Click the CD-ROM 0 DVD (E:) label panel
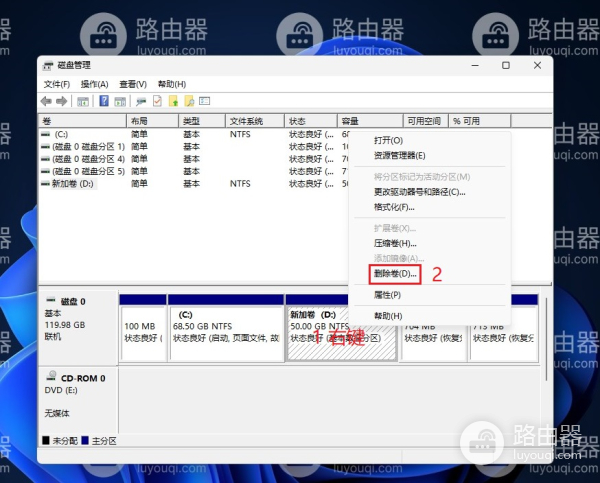The image size is (600, 483). pos(78,399)
